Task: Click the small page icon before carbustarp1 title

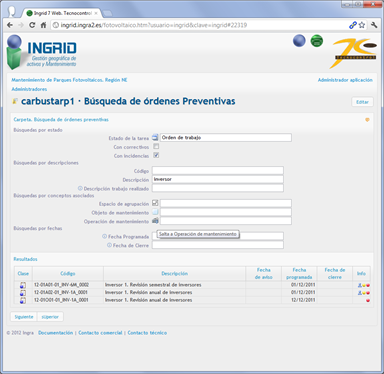Action: [15, 101]
